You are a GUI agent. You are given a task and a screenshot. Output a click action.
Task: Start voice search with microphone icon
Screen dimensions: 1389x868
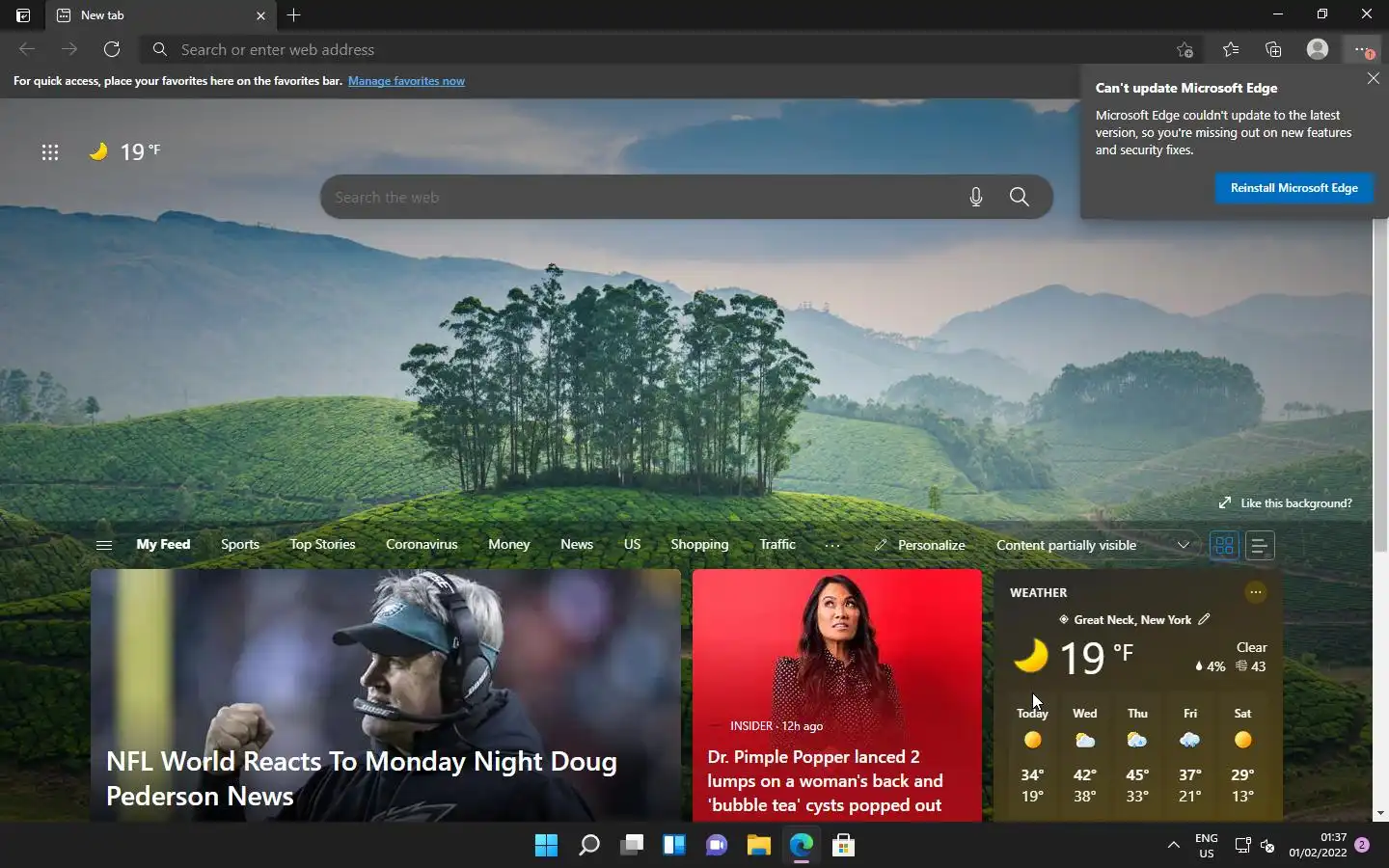click(x=976, y=197)
